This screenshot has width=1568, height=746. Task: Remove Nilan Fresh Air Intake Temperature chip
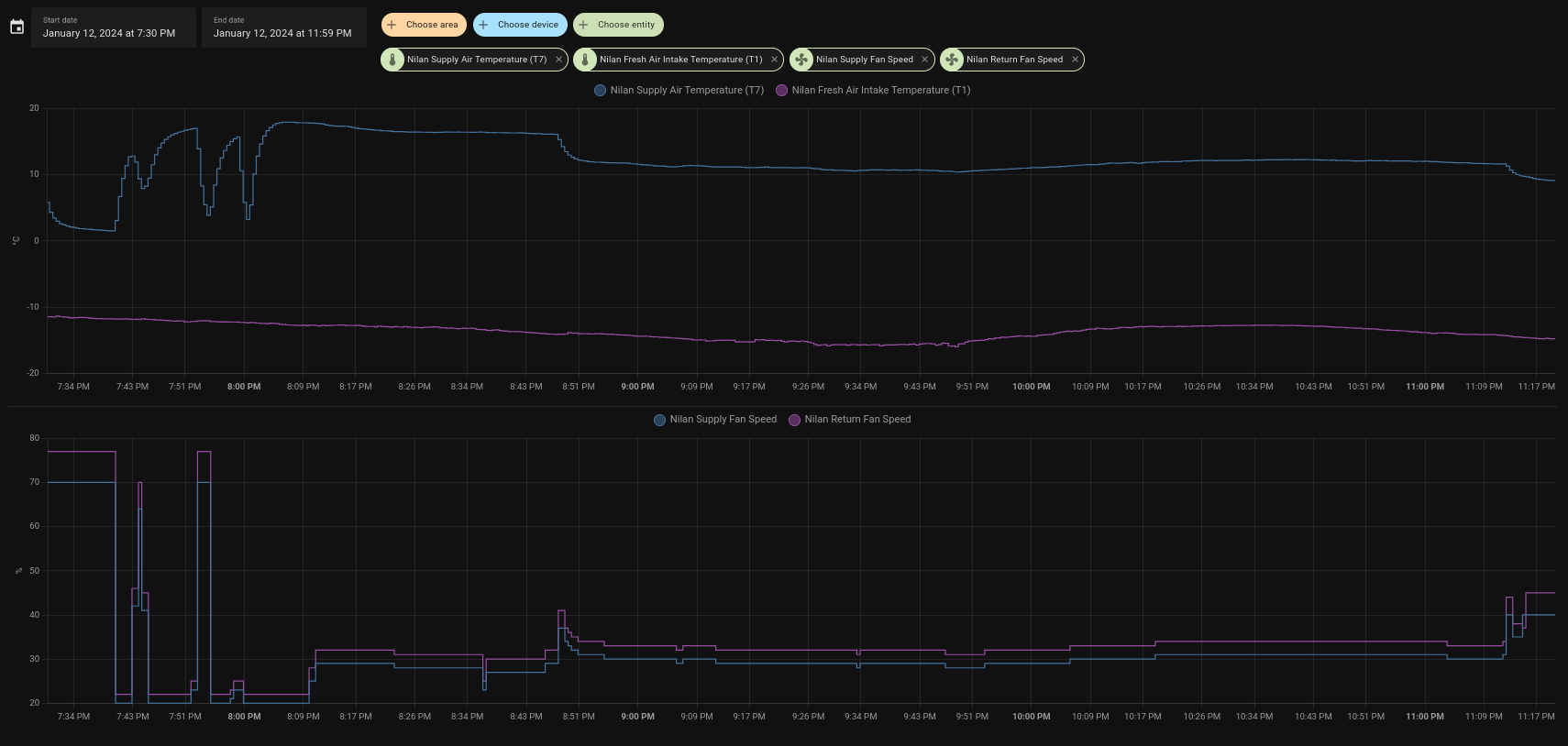coord(774,60)
